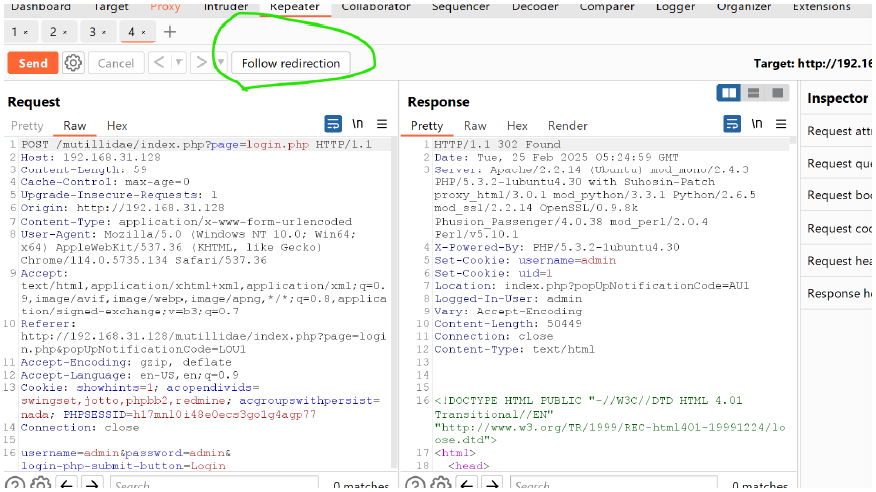Switch Request view to Pretty
The image size is (876, 492).
(27, 126)
